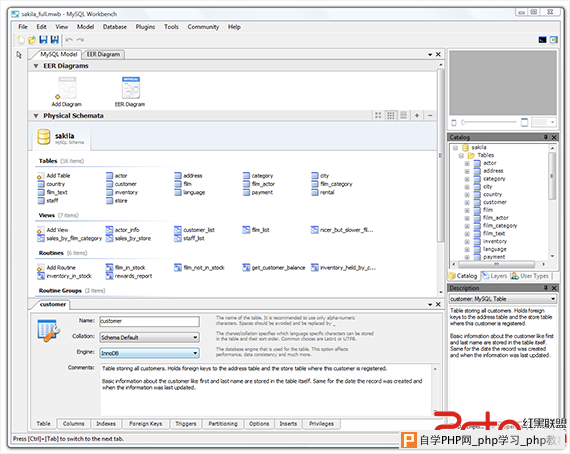Click the Add Table item
Image resolution: width=570 pixels, height=454 pixels.
pos(54,176)
